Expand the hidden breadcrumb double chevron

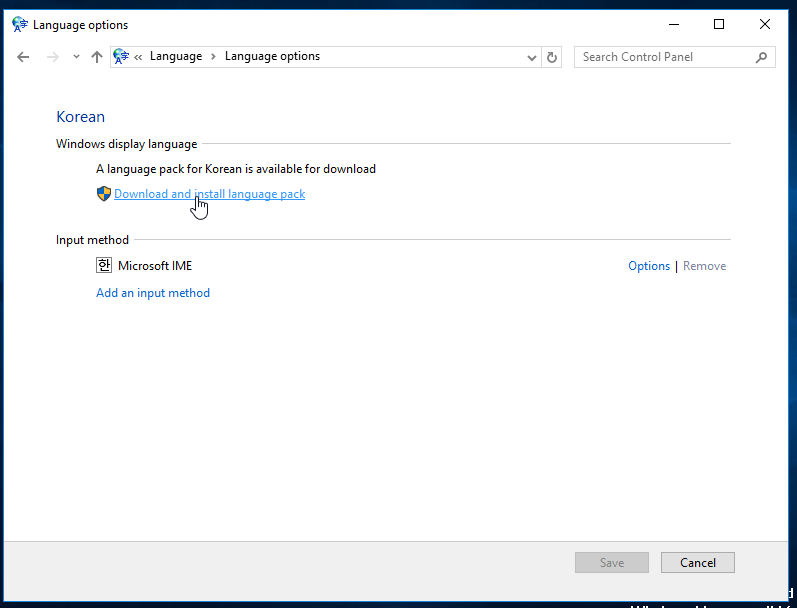point(138,57)
